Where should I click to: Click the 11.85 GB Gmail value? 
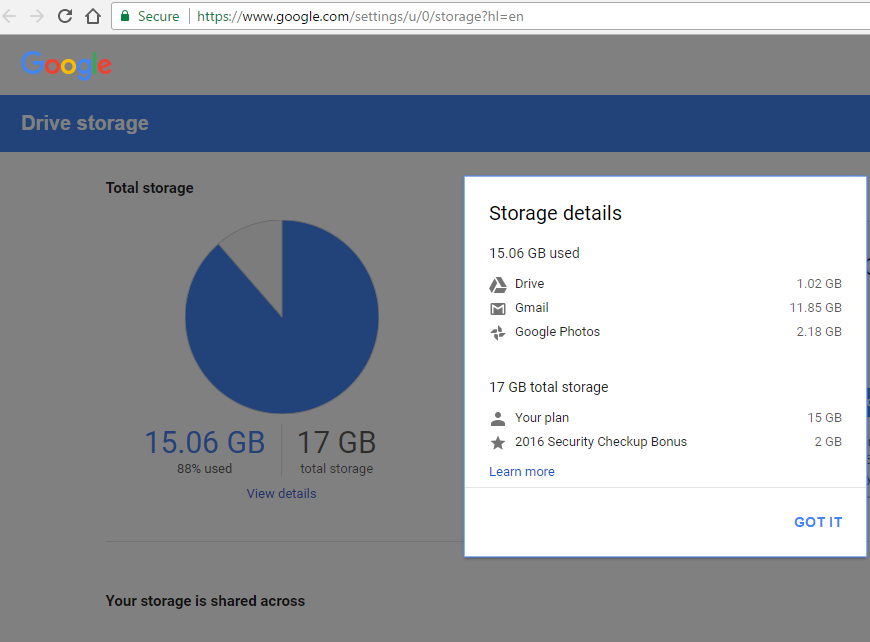(x=816, y=307)
